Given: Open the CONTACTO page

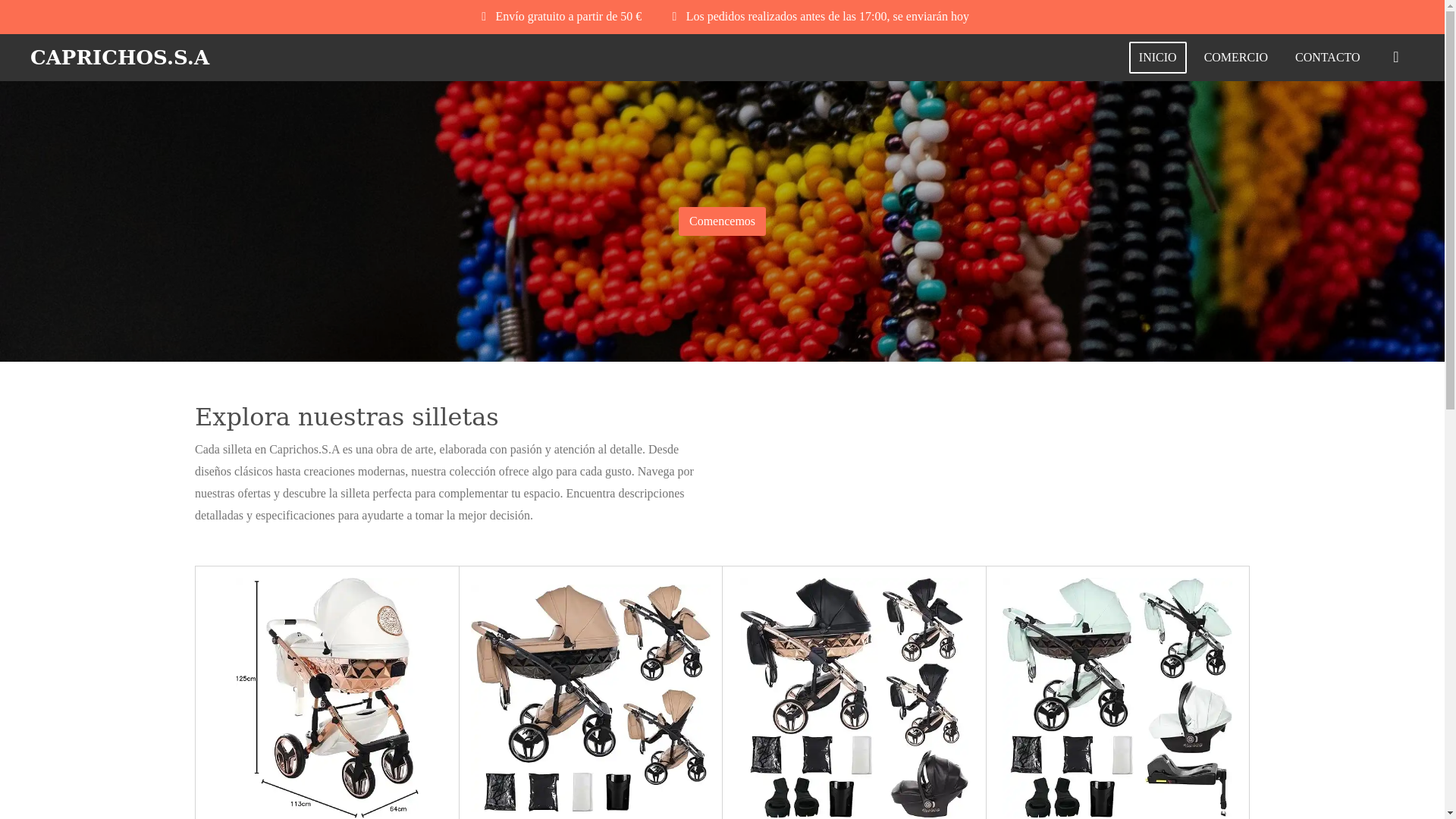Looking at the screenshot, I should [1327, 58].
